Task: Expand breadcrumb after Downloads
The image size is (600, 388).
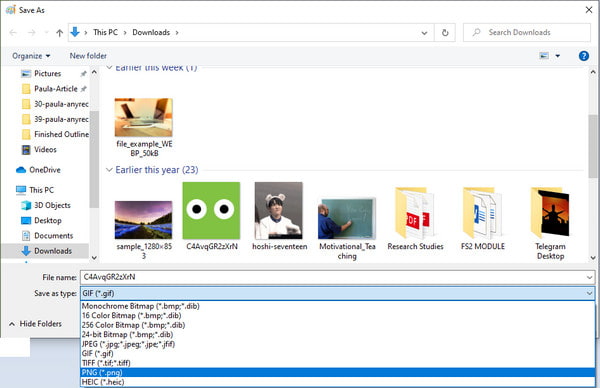Action: pyautogui.click(x=177, y=33)
